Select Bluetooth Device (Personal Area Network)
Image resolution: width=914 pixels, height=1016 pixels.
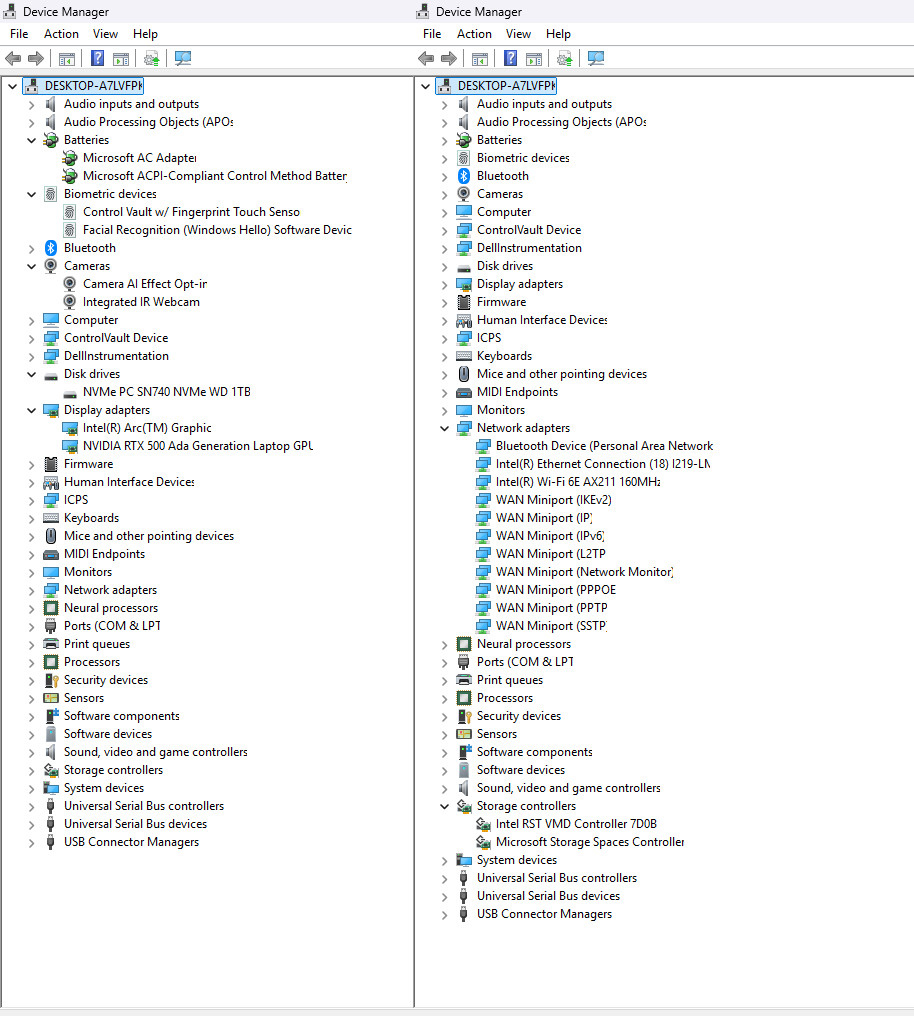tap(604, 446)
